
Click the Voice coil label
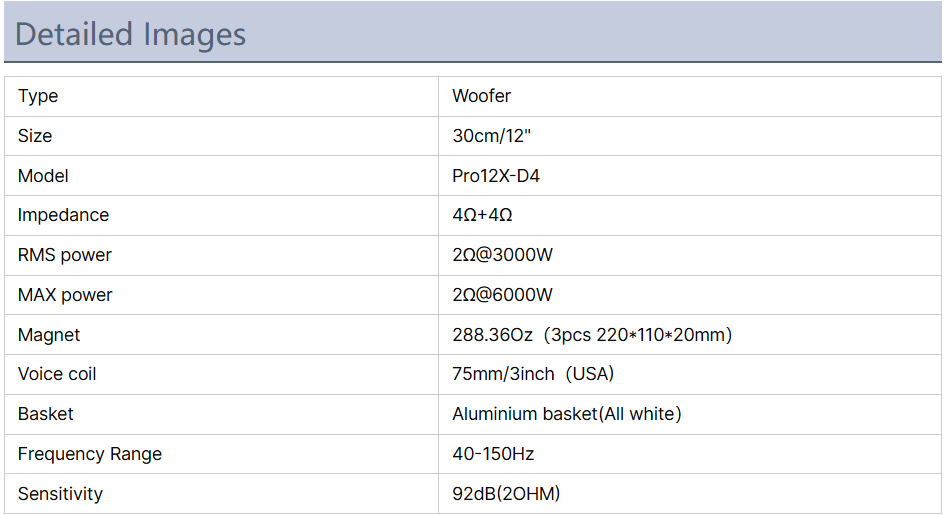(x=57, y=374)
